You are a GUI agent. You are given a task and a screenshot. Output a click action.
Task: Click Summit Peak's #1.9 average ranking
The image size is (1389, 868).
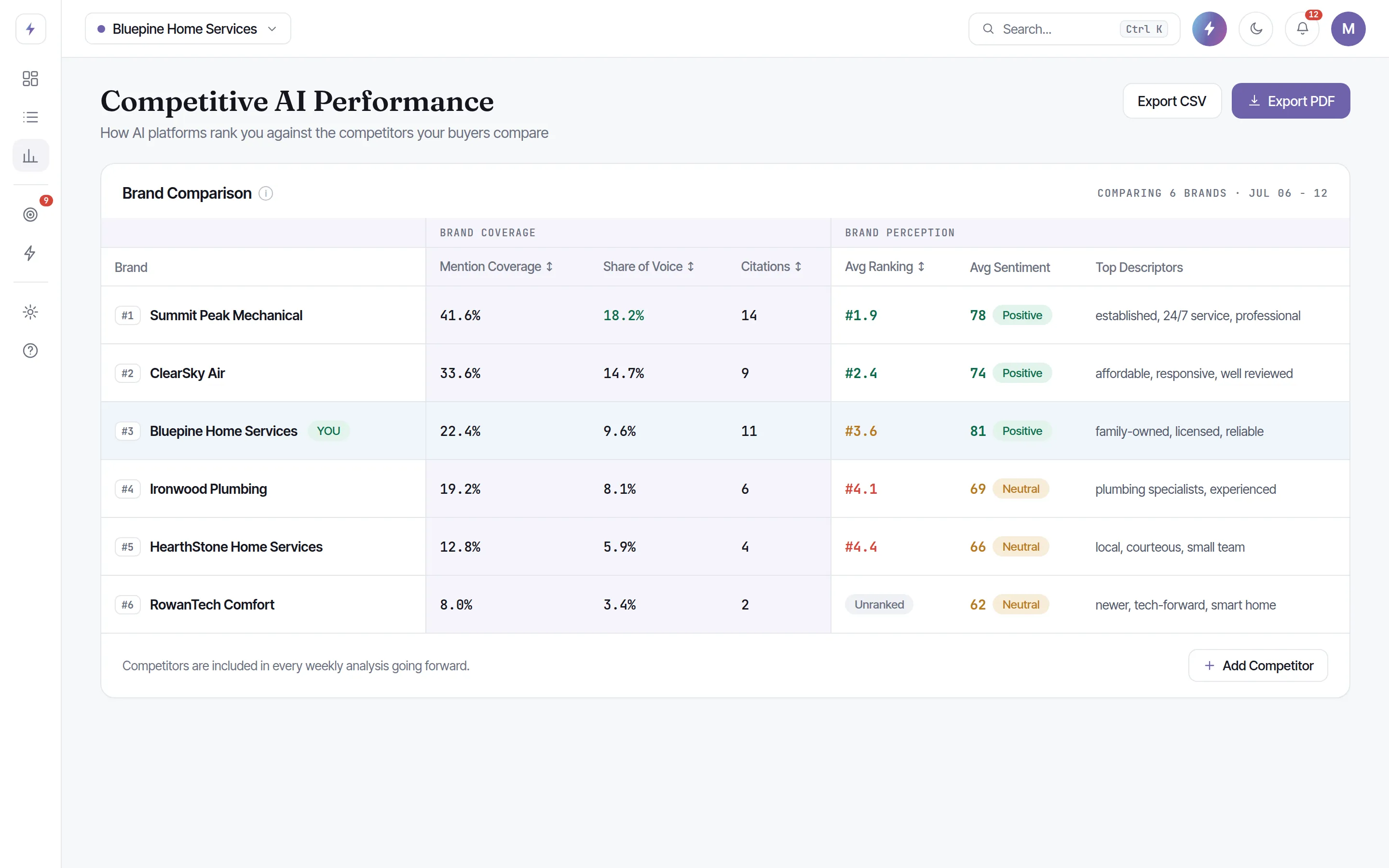tap(861, 315)
